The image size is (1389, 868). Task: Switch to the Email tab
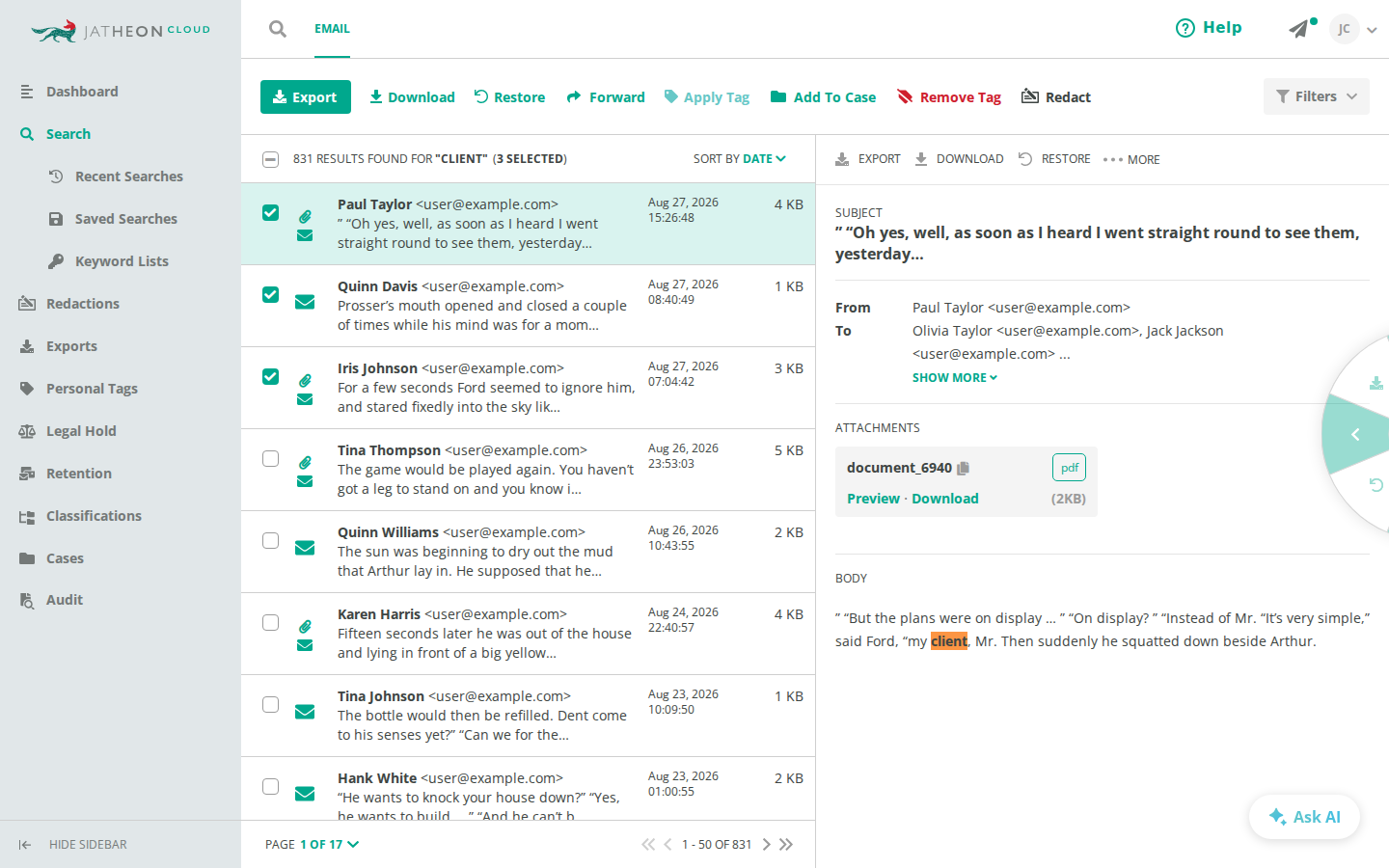tap(332, 29)
